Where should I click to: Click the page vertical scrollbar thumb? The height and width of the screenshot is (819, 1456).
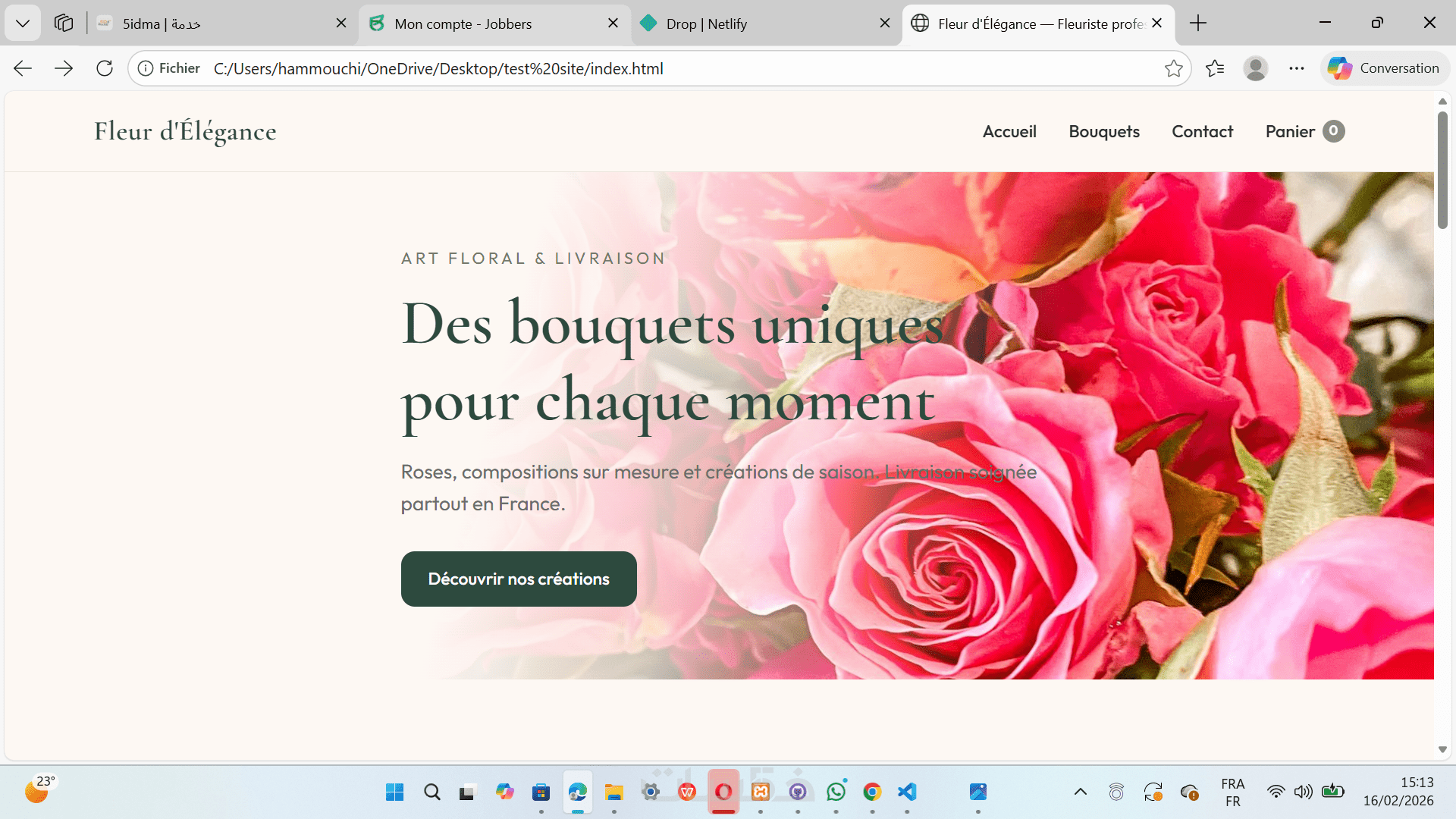(1442, 171)
